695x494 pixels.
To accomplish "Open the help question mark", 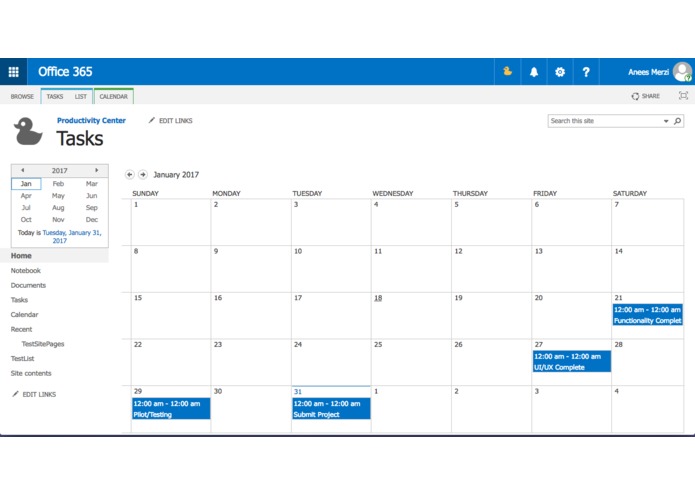I will click(x=586, y=72).
